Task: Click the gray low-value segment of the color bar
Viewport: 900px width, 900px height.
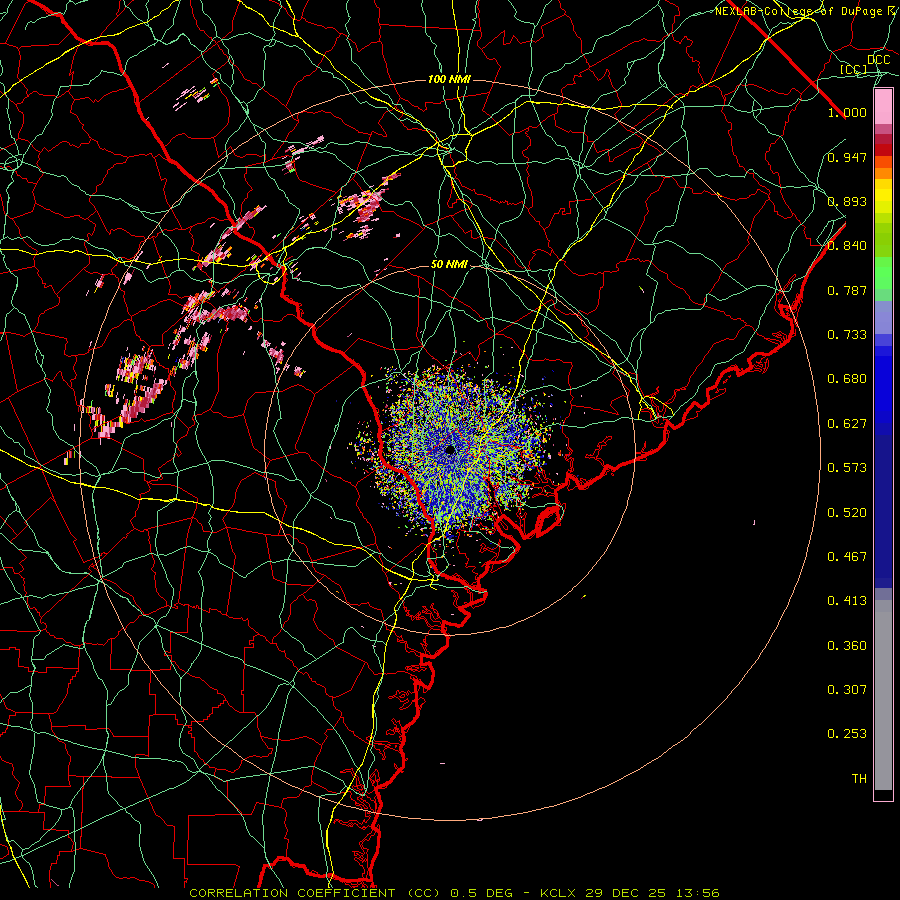Action: pos(883,695)
